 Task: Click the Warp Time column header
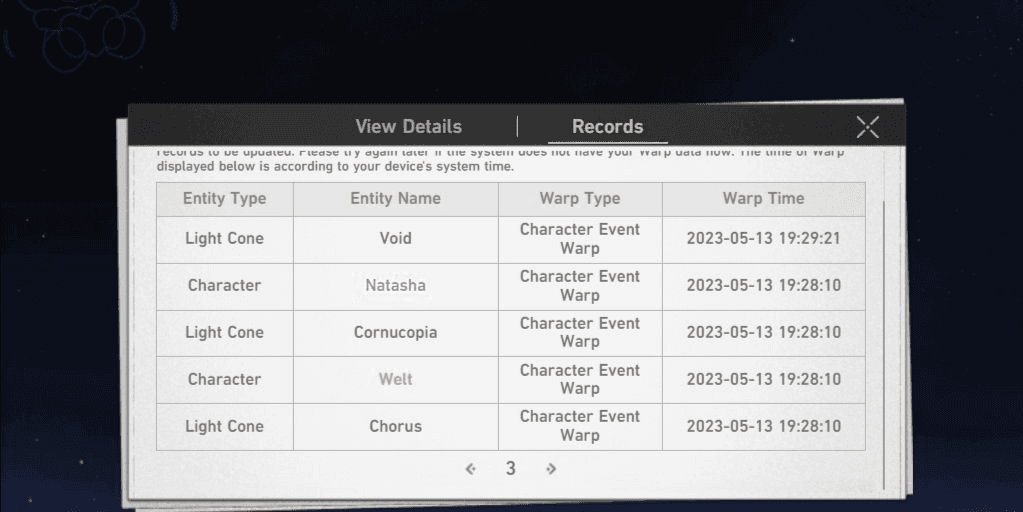pos(763,199)
